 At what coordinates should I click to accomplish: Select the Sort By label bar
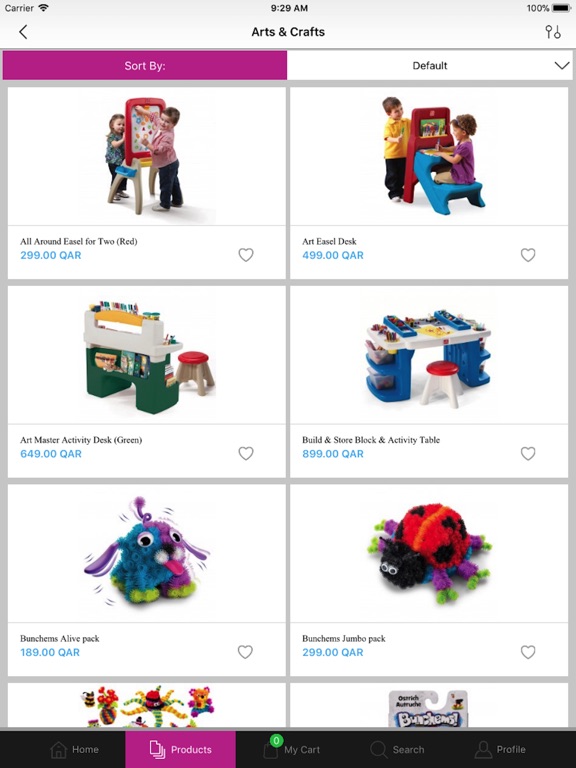(145, 66)
